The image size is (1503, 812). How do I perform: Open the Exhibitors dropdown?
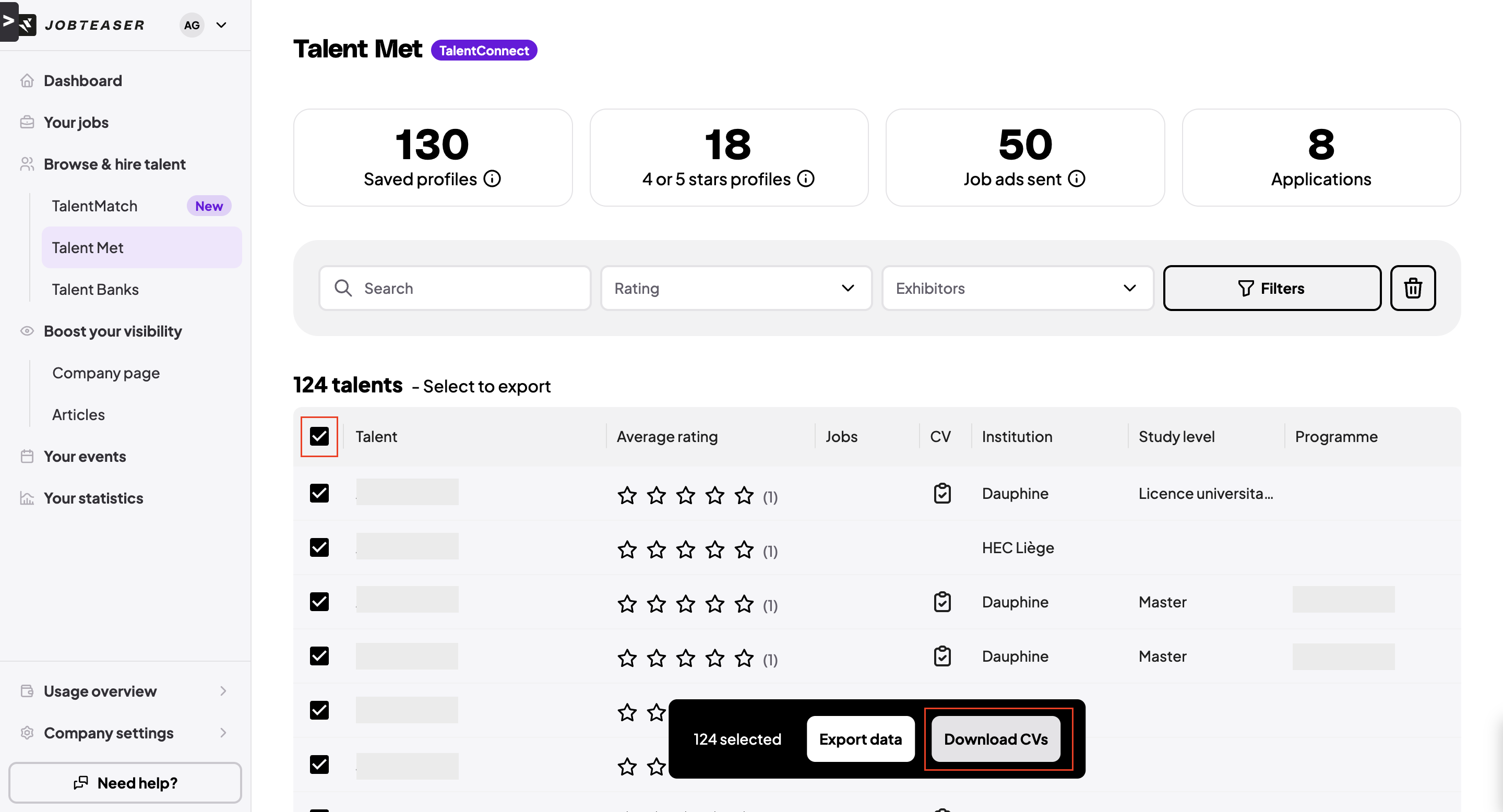(x=1017, y=288)
